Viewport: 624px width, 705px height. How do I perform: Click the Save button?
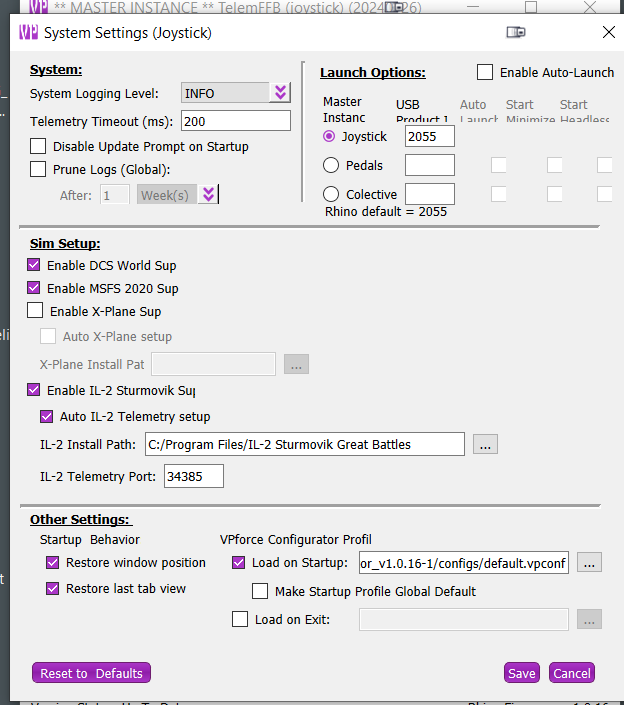[521, 673]
